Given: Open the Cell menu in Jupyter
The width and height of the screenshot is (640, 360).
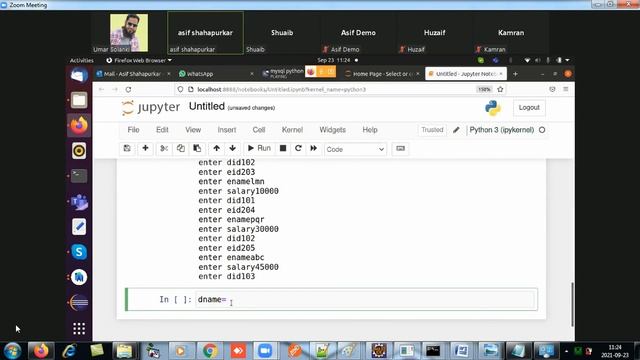Looking at the screenshot, I should tap(259, 130).
